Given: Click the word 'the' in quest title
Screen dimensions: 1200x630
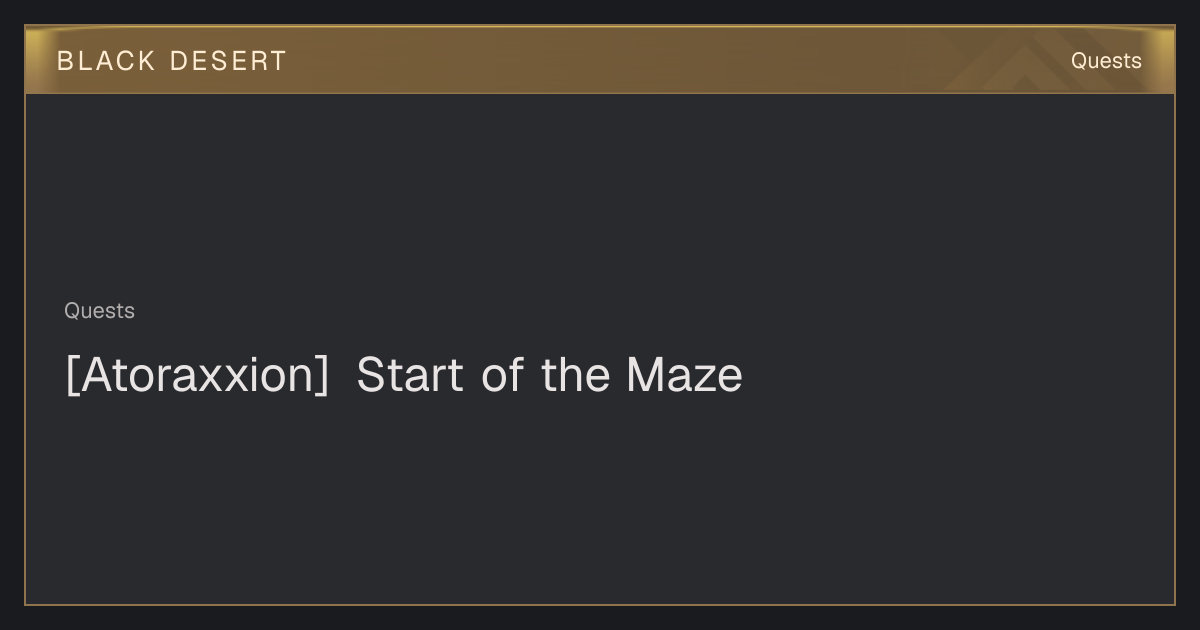Looking at the screenshot, I should [575, 375].
